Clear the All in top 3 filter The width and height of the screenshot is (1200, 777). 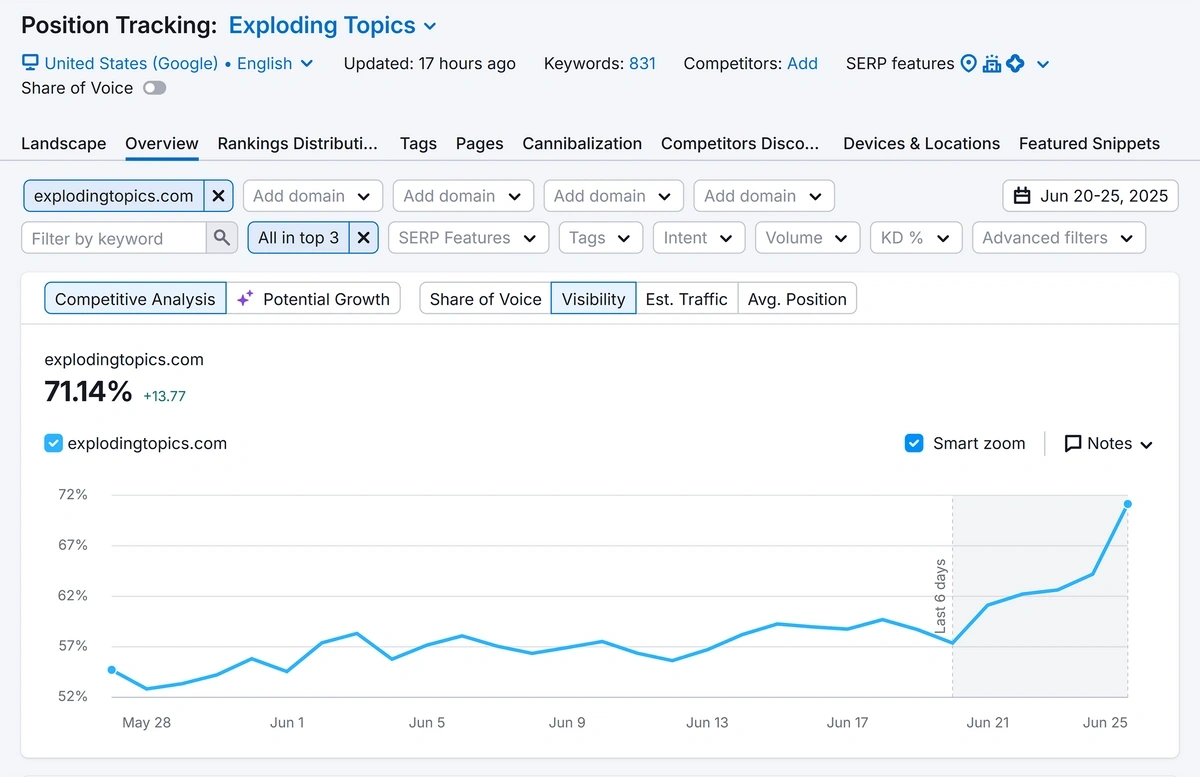click(x=364, y=238)
